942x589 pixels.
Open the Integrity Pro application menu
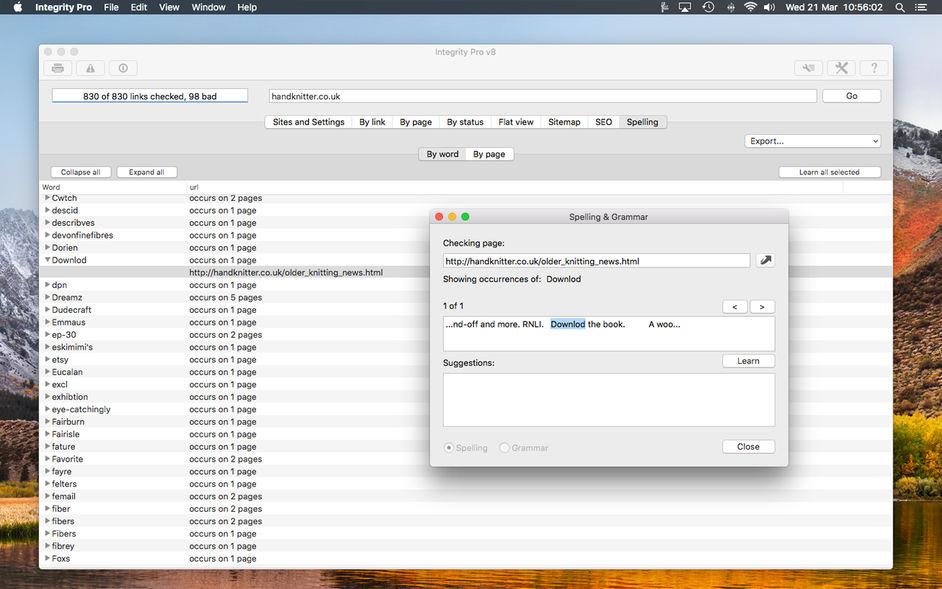point(63,7)
